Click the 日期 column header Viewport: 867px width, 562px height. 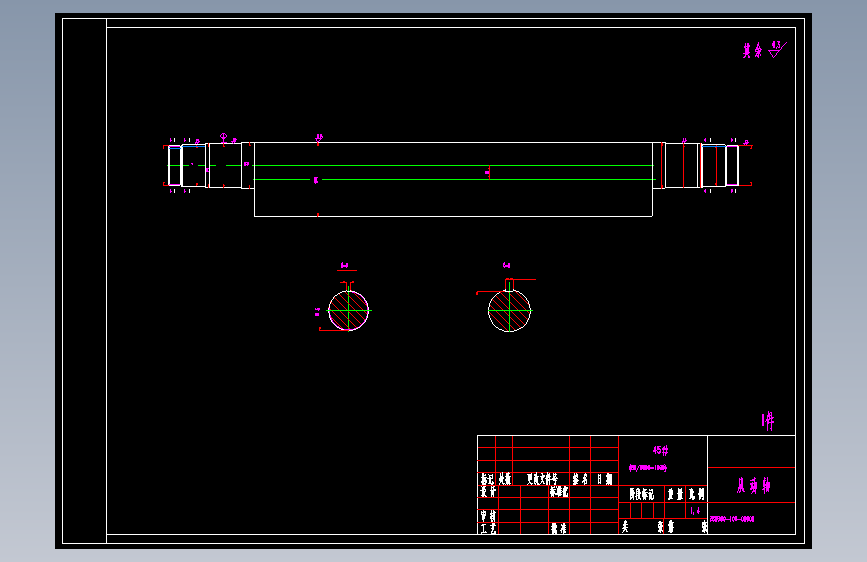click(604, 479)
